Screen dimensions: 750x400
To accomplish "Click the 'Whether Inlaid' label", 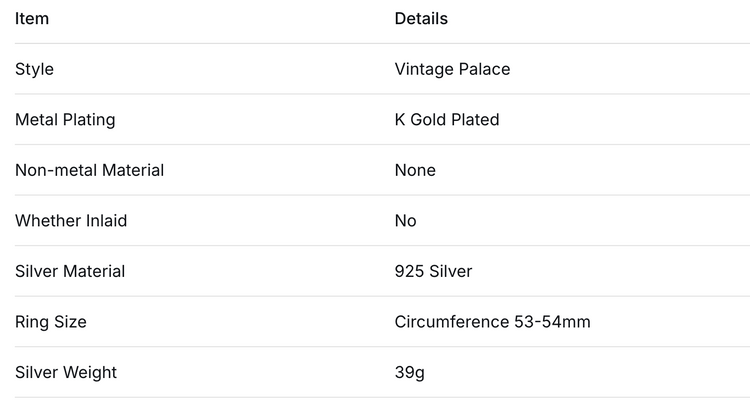I will pyautogui.click(x=71, y=221).
